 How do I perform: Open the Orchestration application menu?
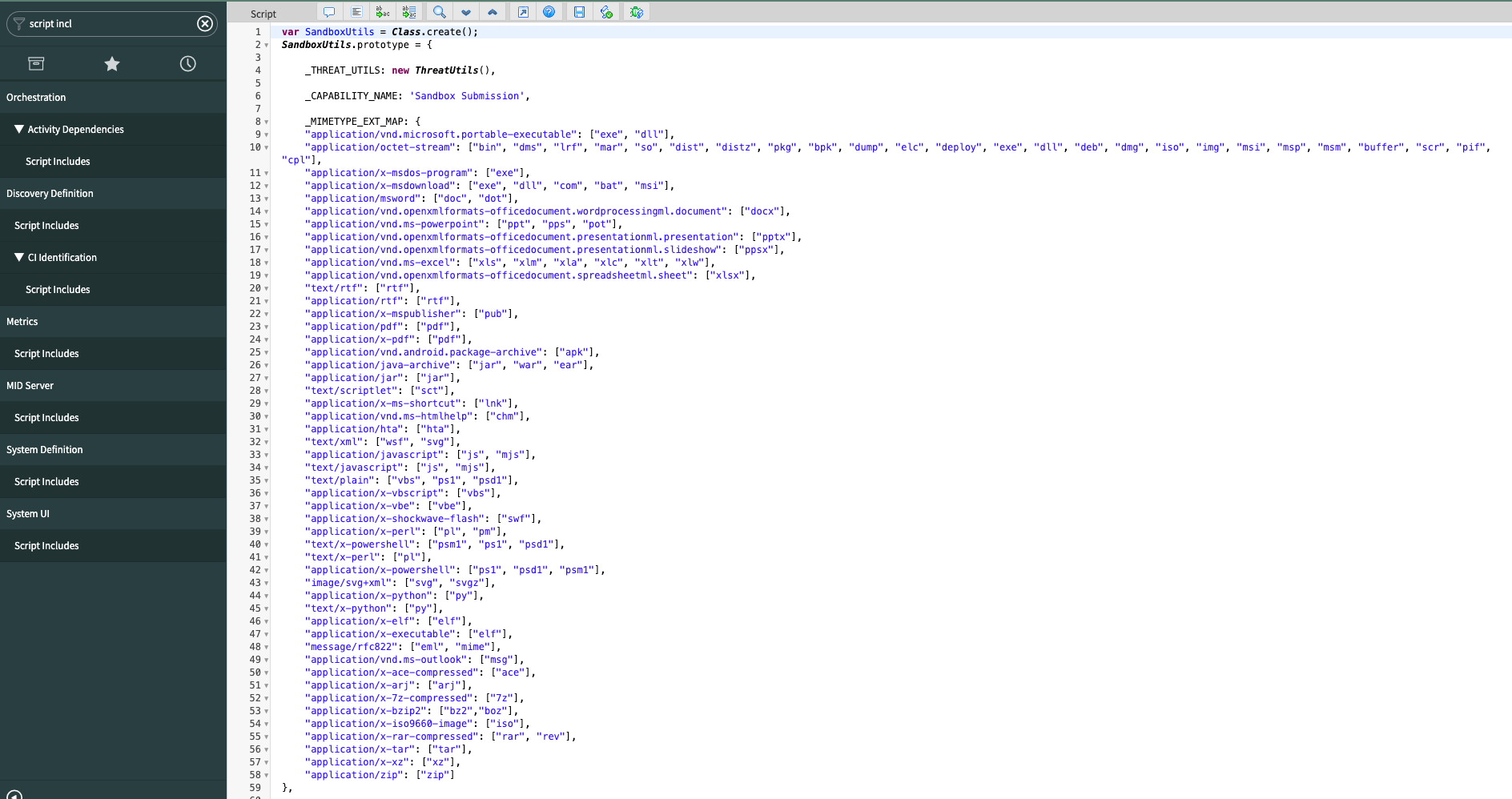[x=113, y=98]
